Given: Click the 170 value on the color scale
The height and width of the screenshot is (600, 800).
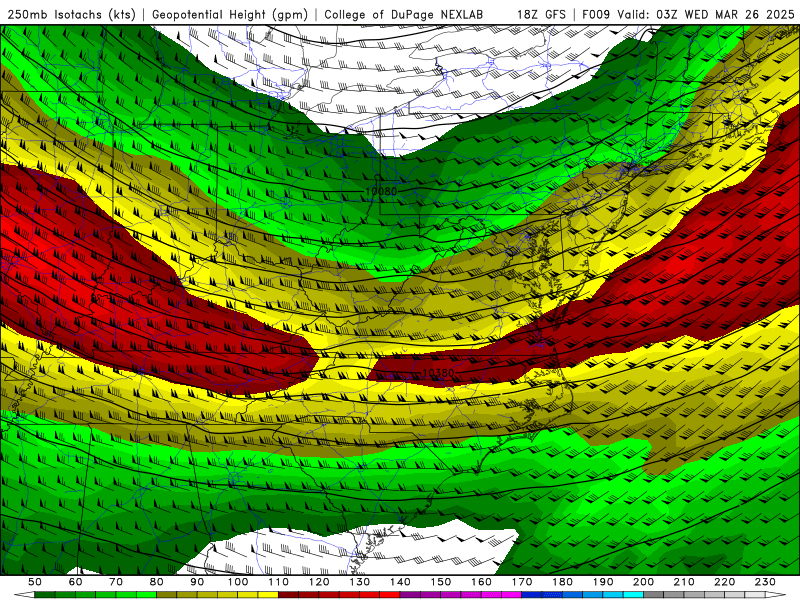Looking at the screenshot, I should tap(522, 582).
